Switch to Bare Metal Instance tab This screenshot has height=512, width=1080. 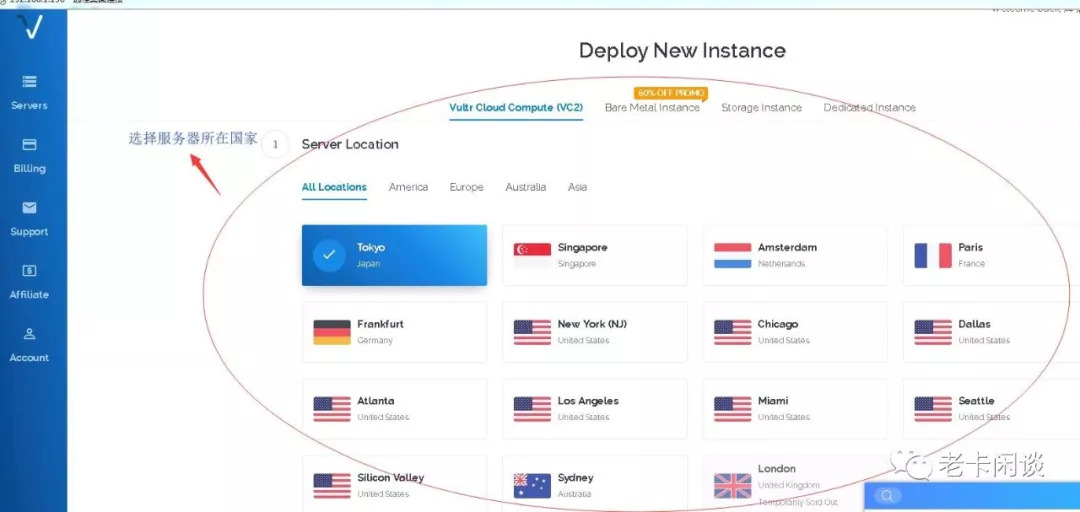coord(652,107)
